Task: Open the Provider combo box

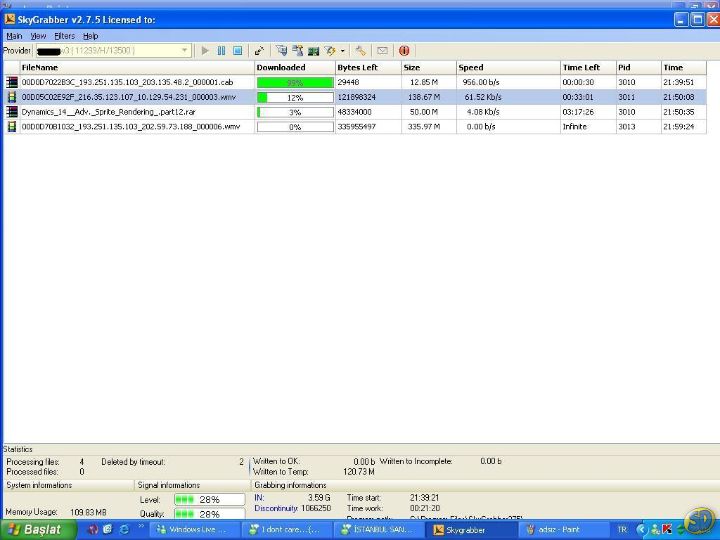Action: coord(113,51)
